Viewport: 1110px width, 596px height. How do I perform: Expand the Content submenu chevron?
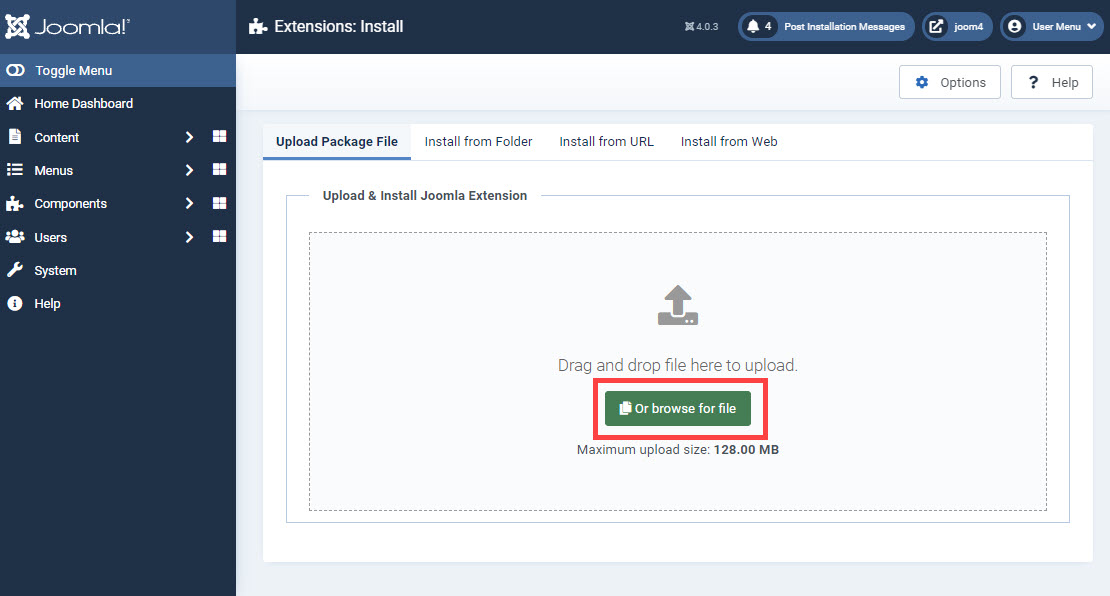189,137
